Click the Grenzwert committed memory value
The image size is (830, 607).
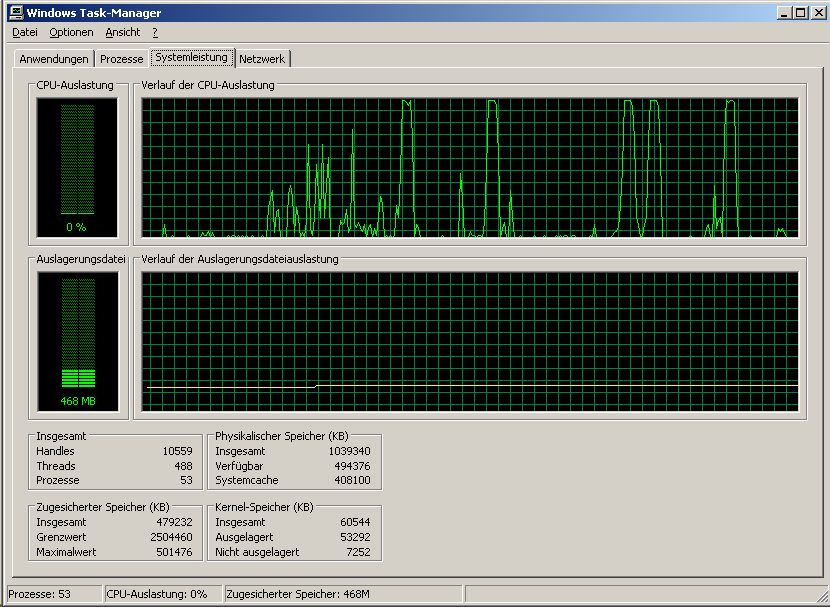coord(173,537)
